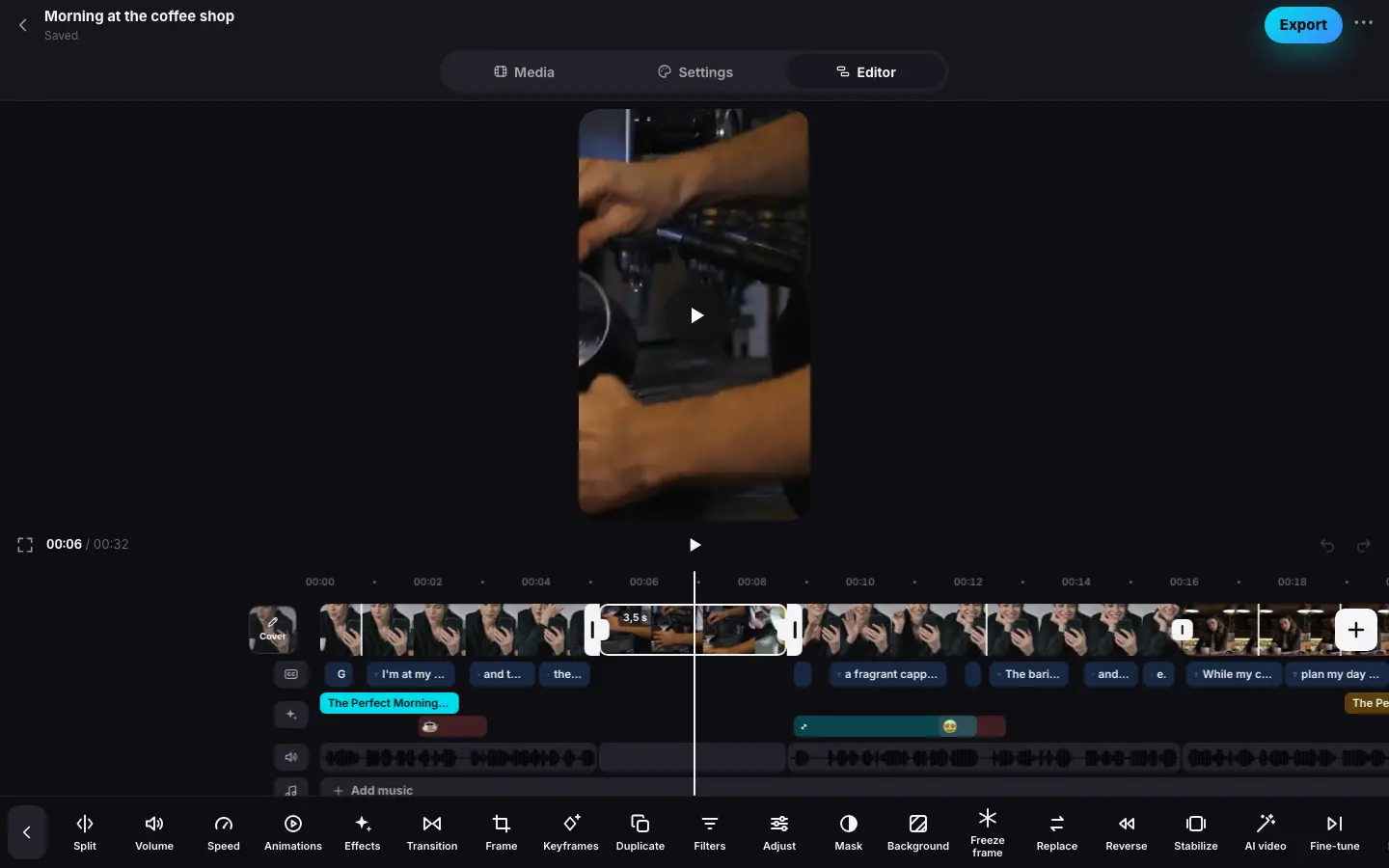Select the 'a fragrant capp...' caption
Image resolution: width=1389 pixels, height=868 pixels.
tap(888, 674)
